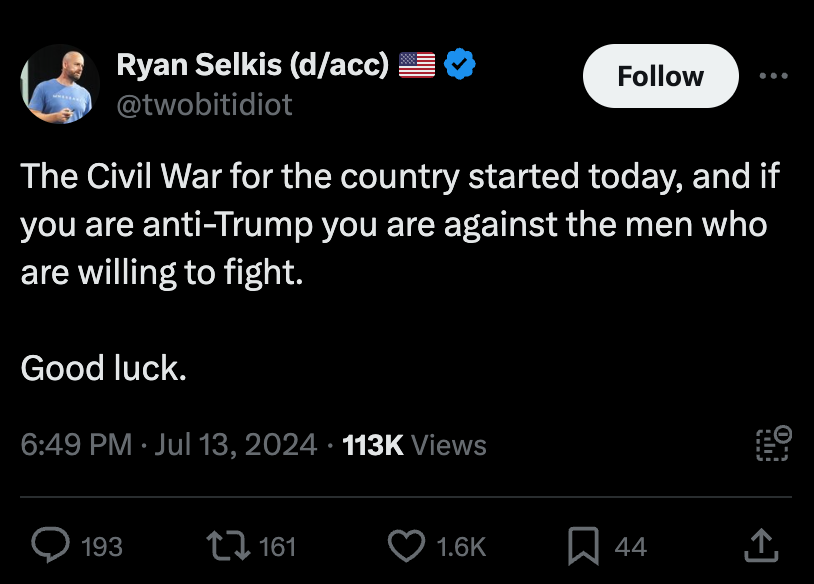814x584 pixels.
Task: Open the reply icon on the tweet
Action: click(51, 545)
